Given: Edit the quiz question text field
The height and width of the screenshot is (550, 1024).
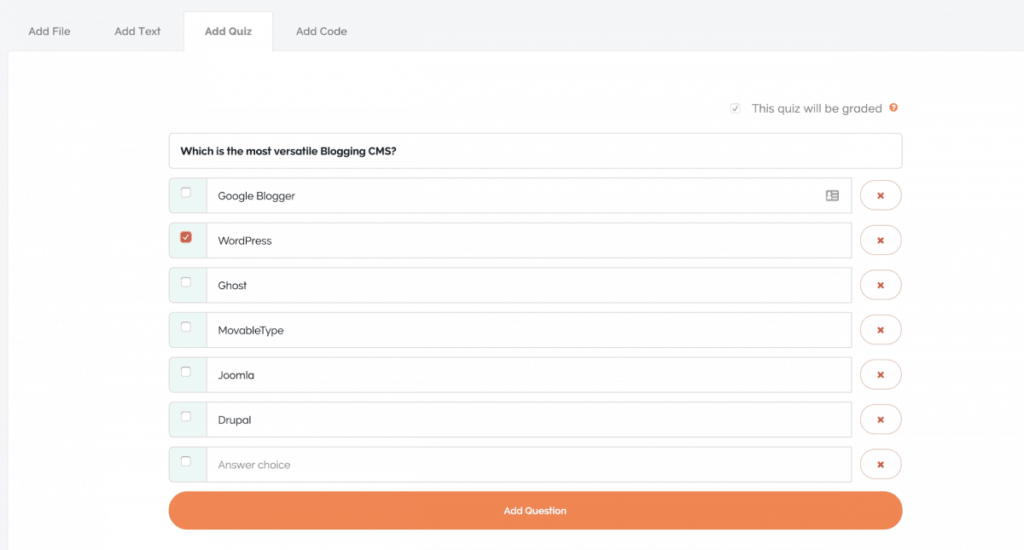Looking at the screenshot, I should 536,151.
